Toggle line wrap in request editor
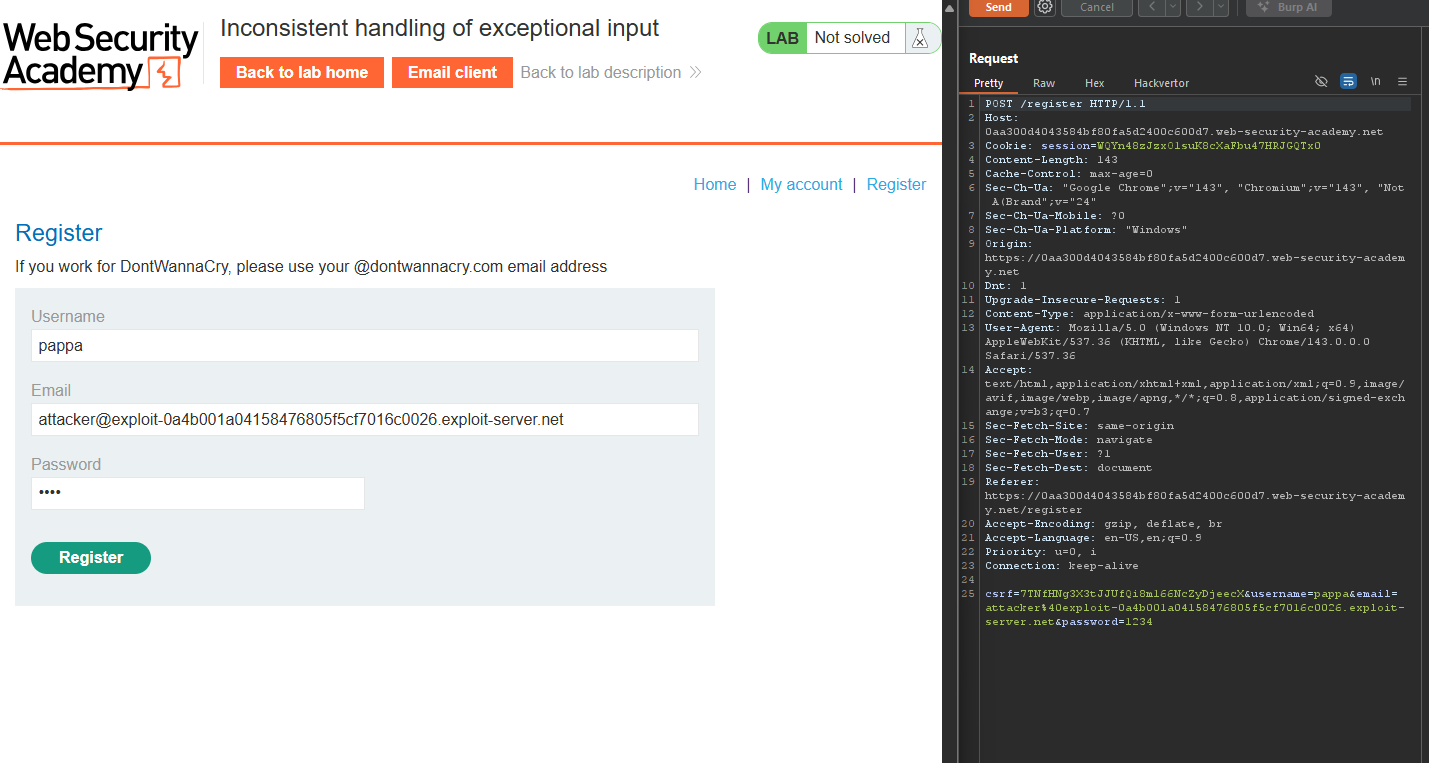This screenshot has height=763, width=1429. click(1348, 82)
